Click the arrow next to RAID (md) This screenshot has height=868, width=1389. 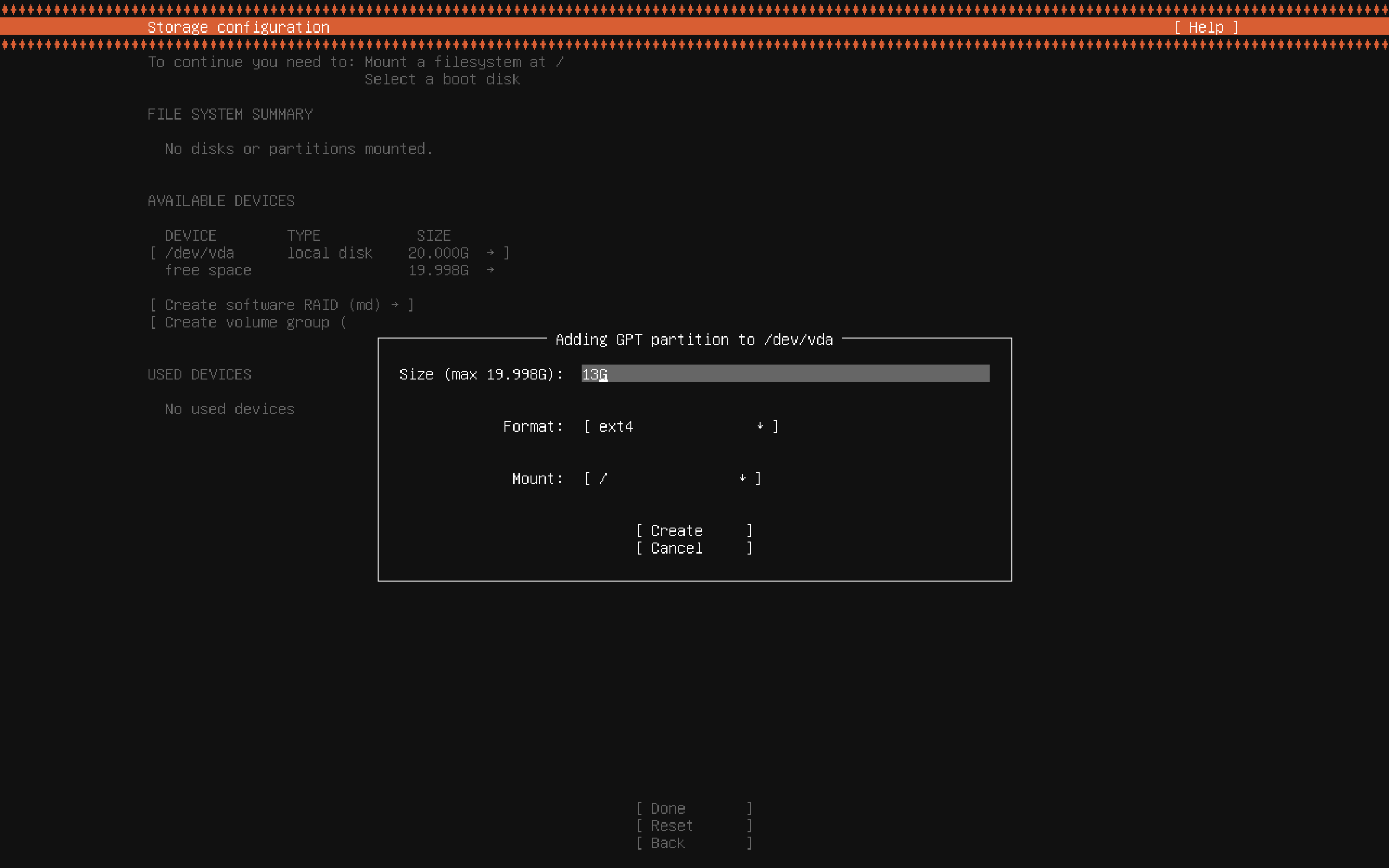(x=395, y=305)
